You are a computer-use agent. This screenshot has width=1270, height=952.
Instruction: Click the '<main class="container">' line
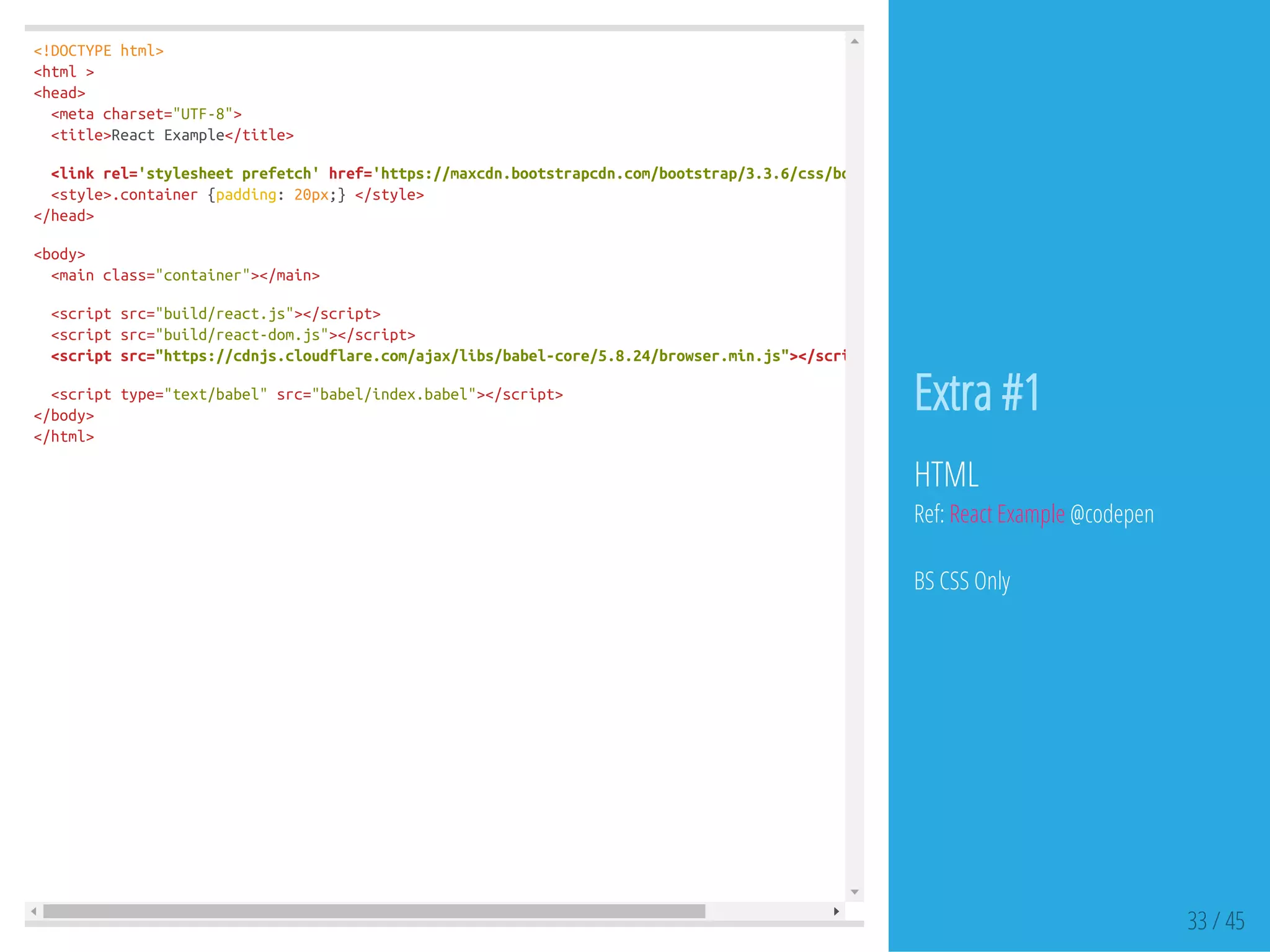(185, 275)
